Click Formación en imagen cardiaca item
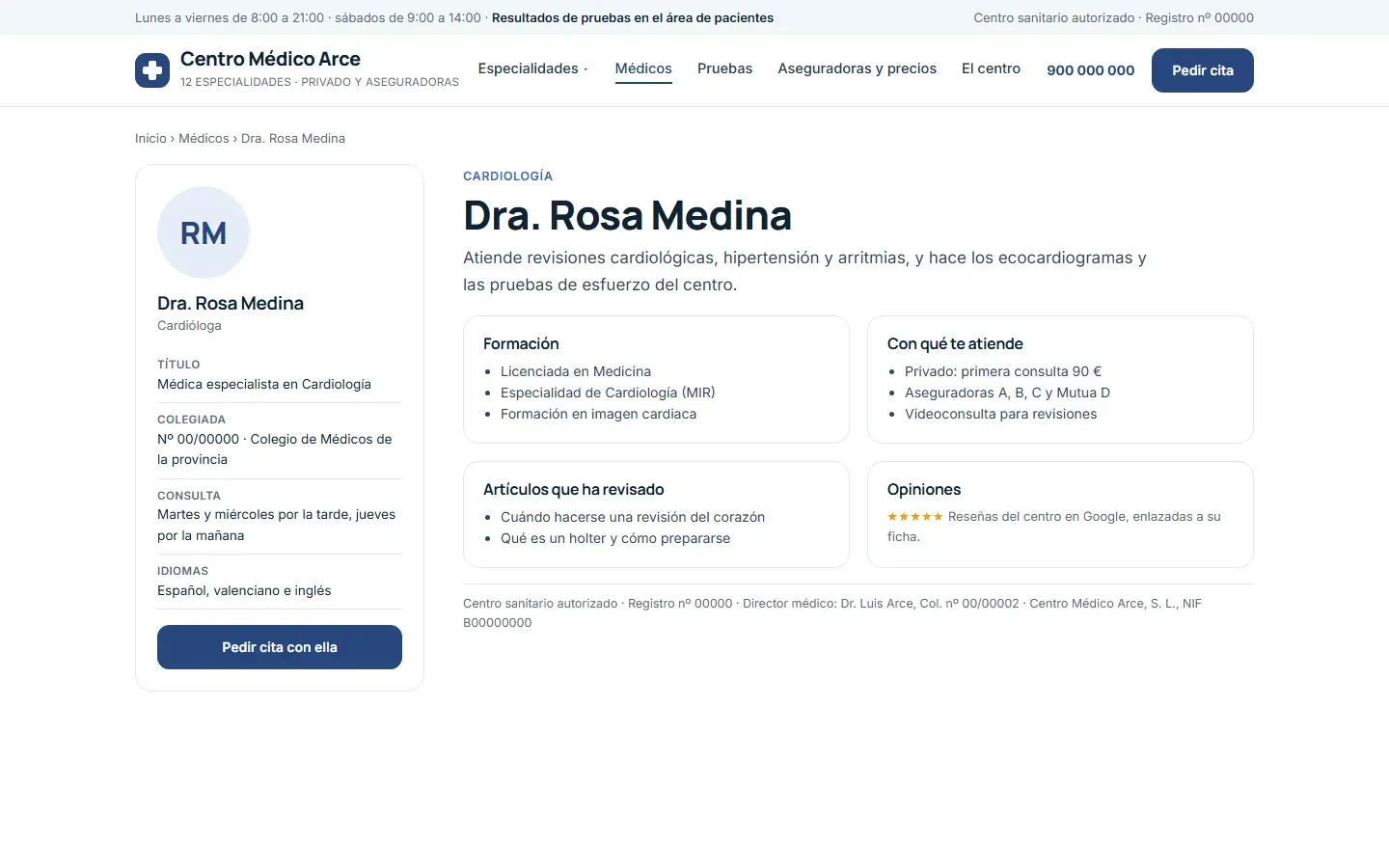This screenshot has width=1389, height=868. coord(598,414)
